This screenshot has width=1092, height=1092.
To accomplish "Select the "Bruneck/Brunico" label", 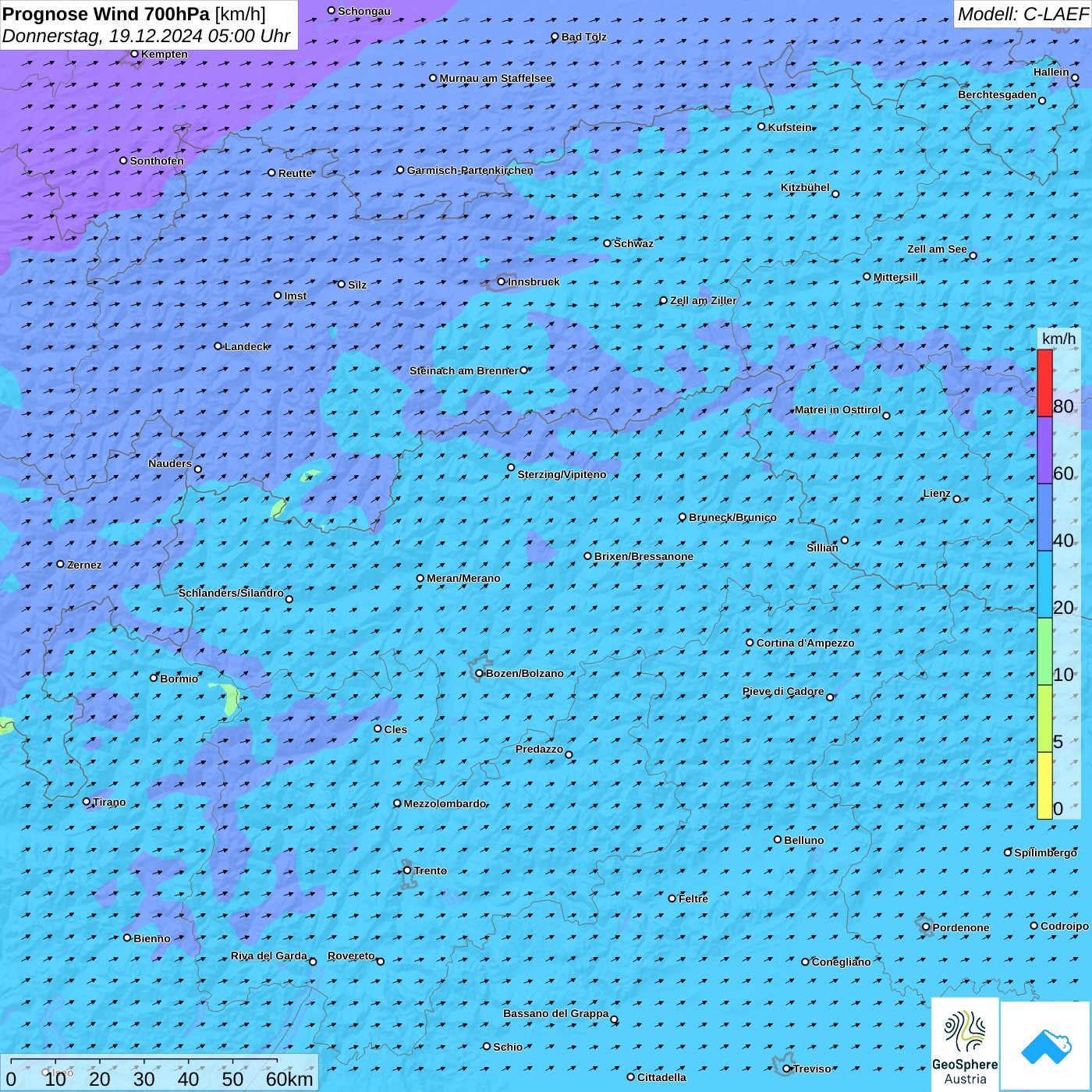I will (x=732, y=517).
